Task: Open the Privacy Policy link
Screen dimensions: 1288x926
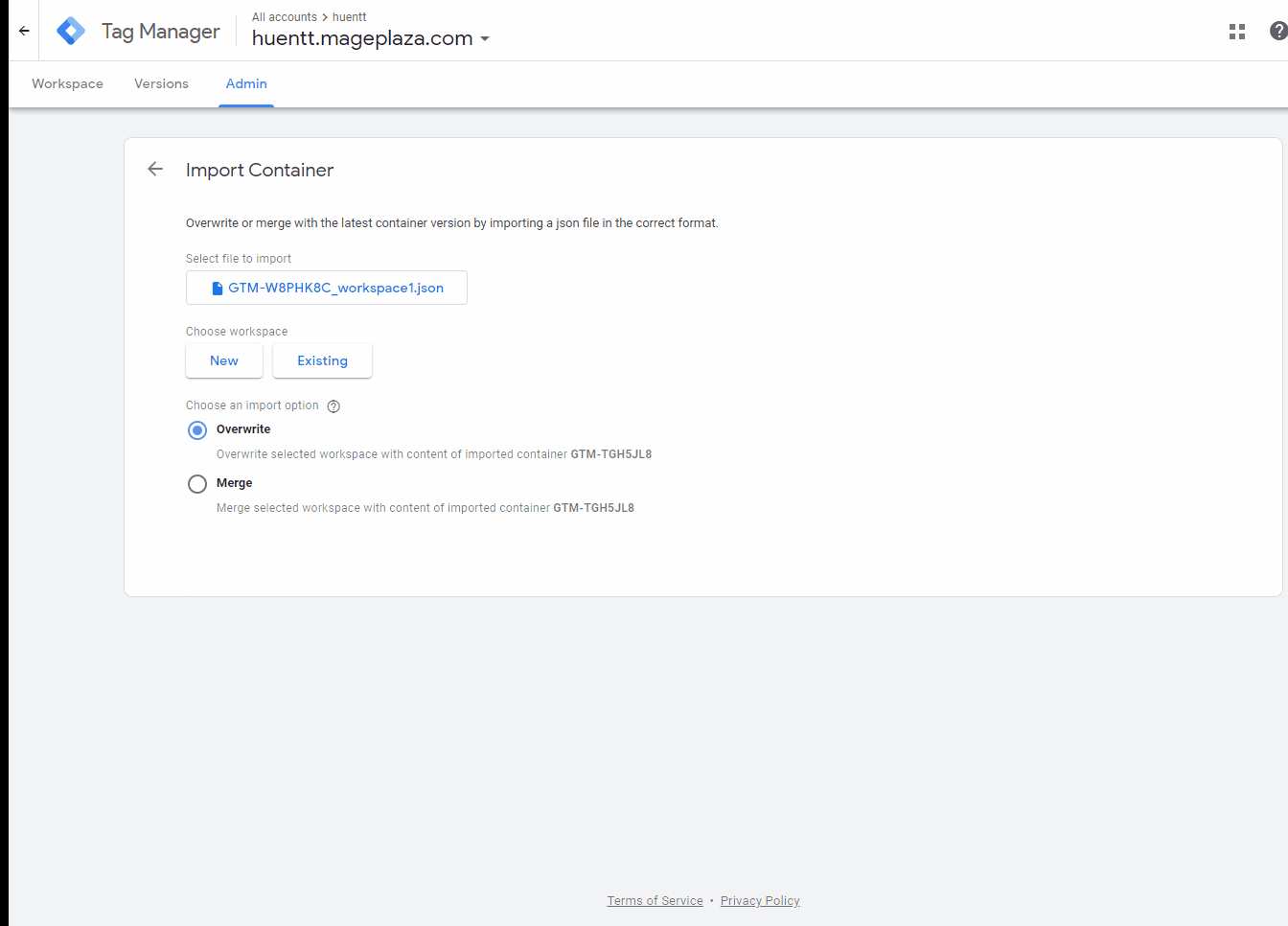Action: (x=760, y=901)
